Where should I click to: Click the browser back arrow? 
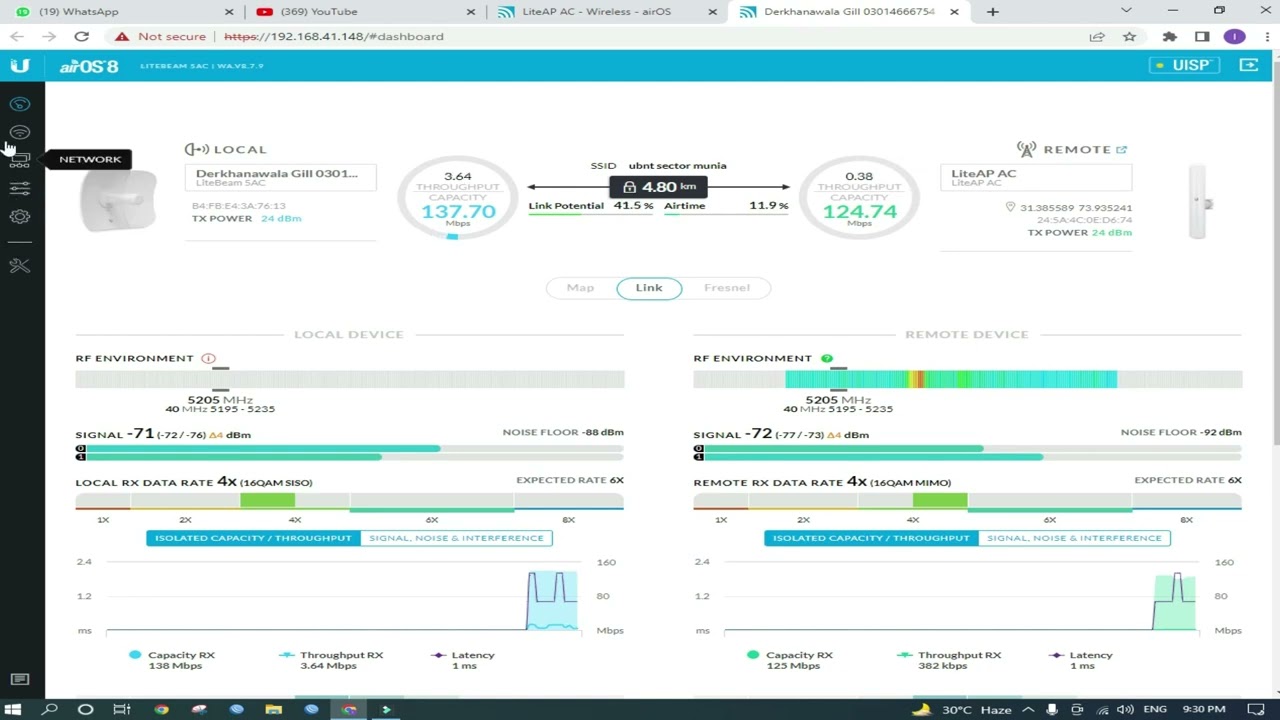(17, 36)
